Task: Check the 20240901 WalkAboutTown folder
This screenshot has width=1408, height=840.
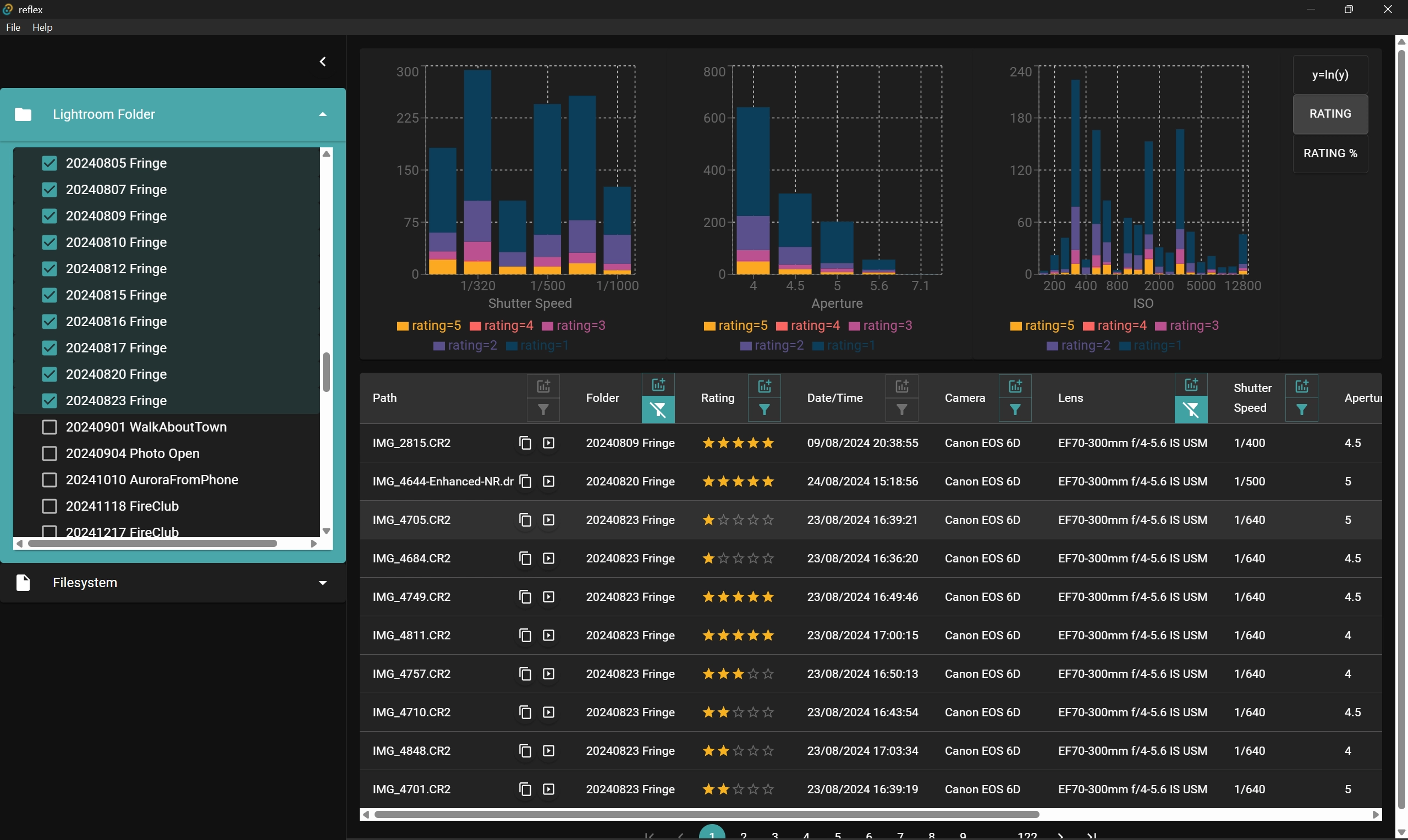Action: pos(50,427)
